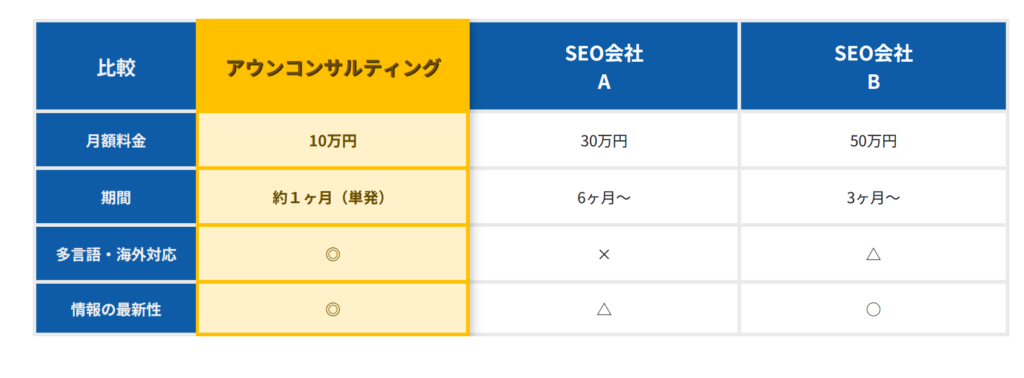Viewport: 1024px width, 378px height.
Task: Click triangle icon in 情報の最新性 row
Action: coord(603,309)
